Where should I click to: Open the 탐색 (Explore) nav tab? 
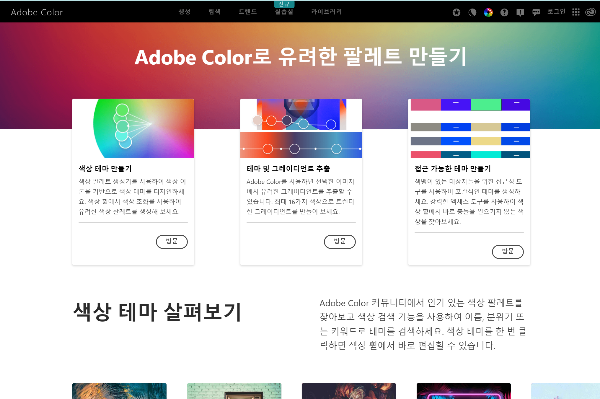[214, 12]
